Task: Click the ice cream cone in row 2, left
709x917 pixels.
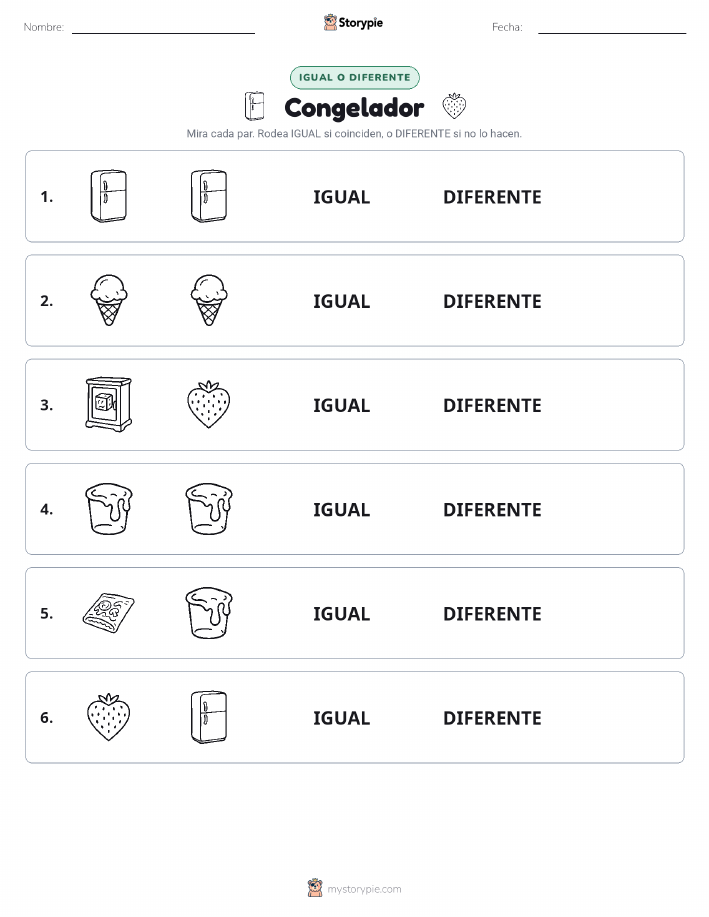Action: click(x=109, y=300)
